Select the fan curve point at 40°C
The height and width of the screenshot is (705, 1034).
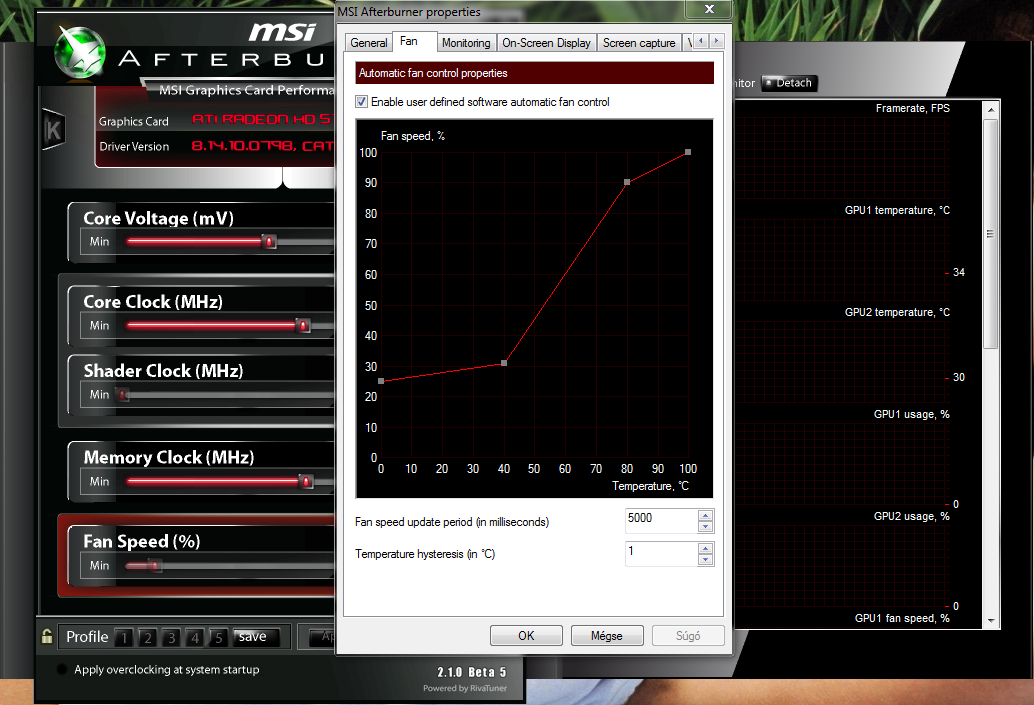[x=504, y=363]
